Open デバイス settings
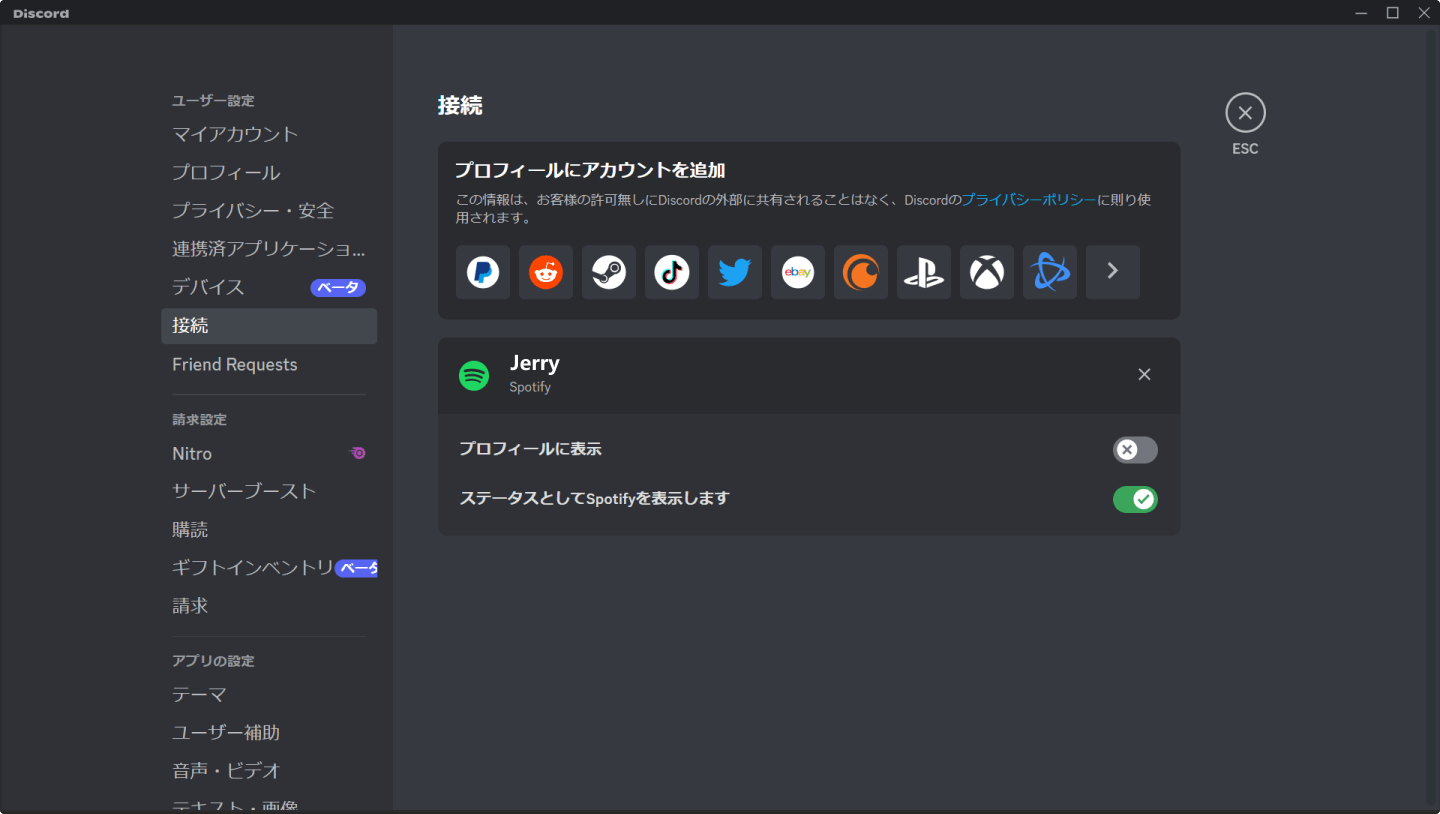The image size is (1440, 814). click(x=269, y=287)
